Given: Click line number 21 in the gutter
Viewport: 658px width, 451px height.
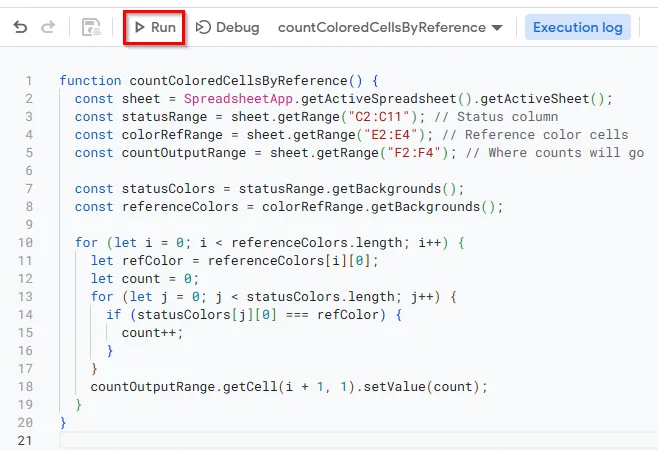Looking at the screenshot, I should [x=25, y=441].
